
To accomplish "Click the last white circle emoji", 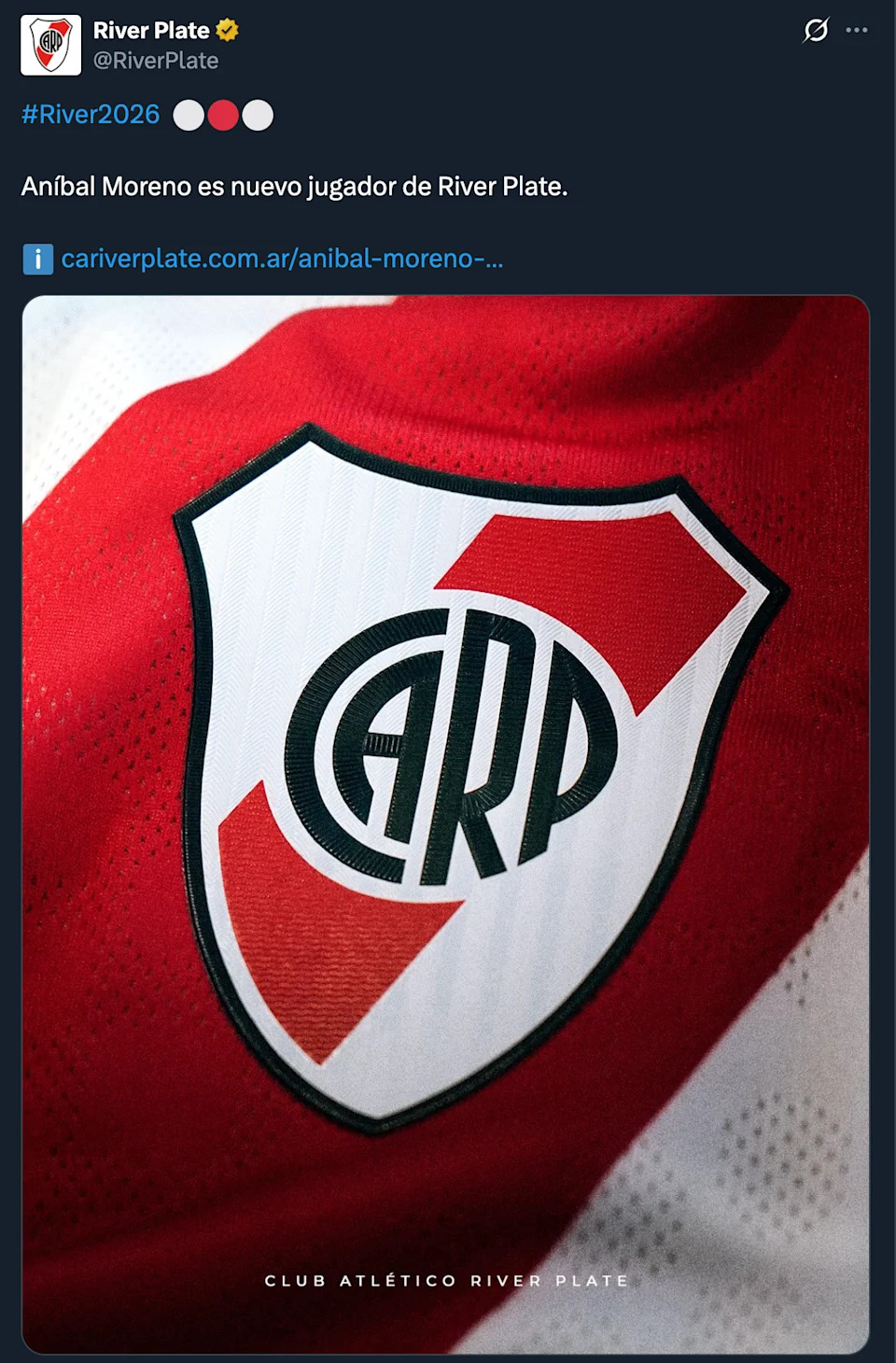I will pyautogui.click(x=258, y=116).
